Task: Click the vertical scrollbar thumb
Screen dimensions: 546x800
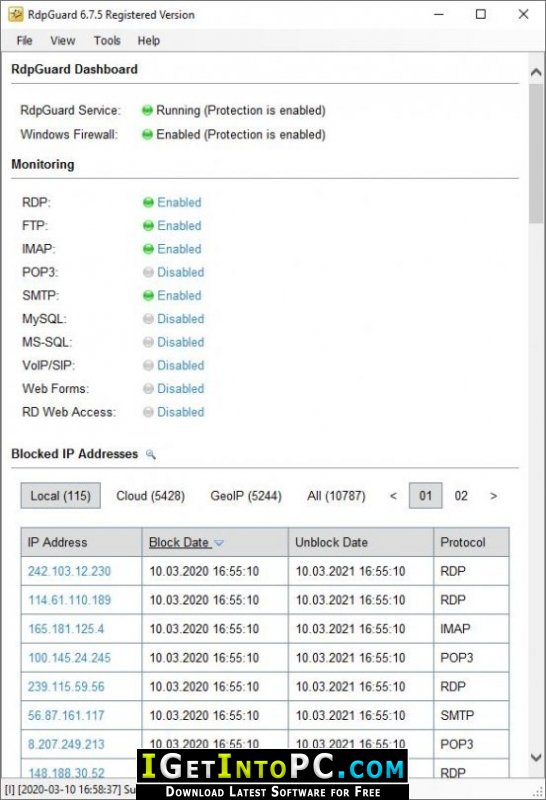Action: tap(536, 153)
